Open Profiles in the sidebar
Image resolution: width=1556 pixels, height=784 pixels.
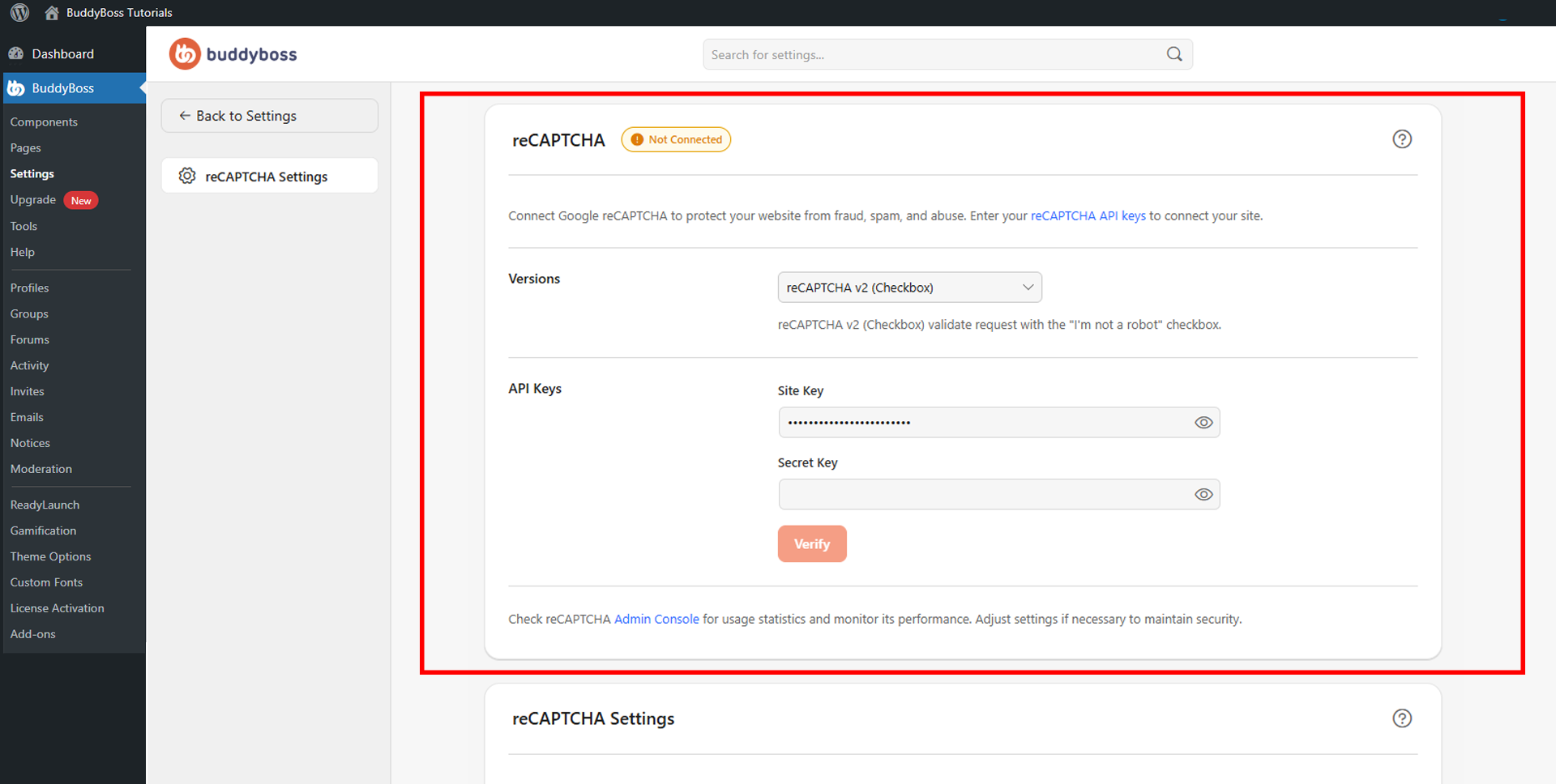pos(29,288)
